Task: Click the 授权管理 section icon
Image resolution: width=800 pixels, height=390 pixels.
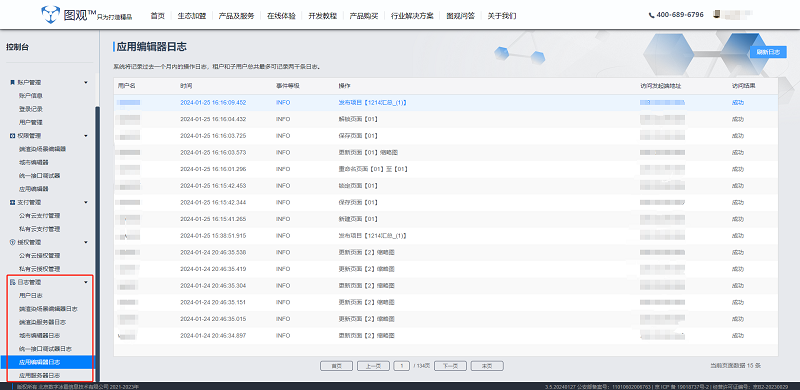Action: click(x=13, y=242)
